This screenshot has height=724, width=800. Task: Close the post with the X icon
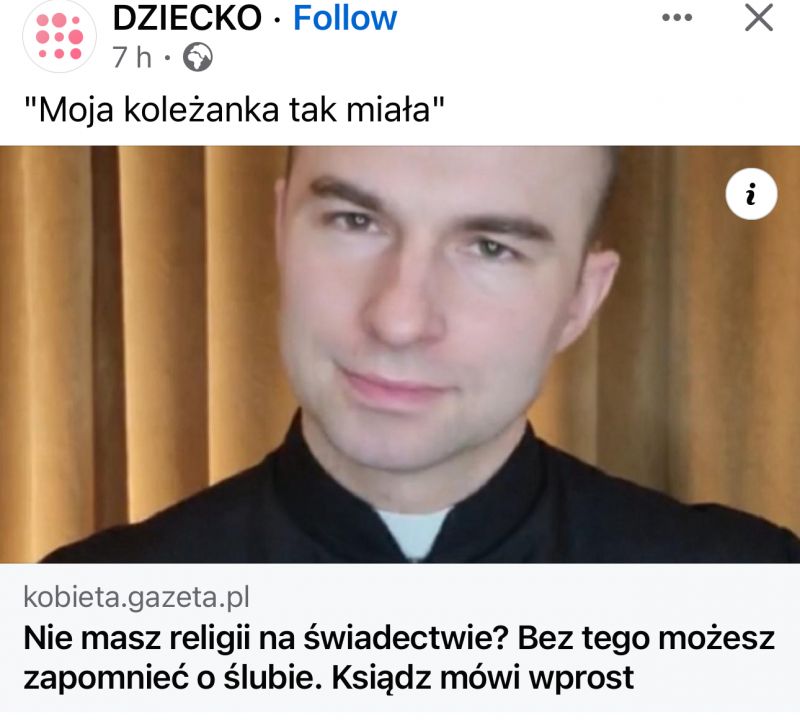coord(759,18)
